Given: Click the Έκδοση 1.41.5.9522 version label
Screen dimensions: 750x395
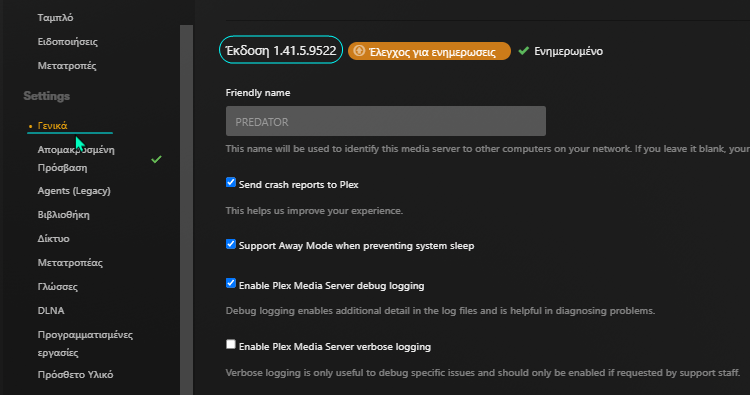Looking at the screenshot, I should (x=281, y=50).
